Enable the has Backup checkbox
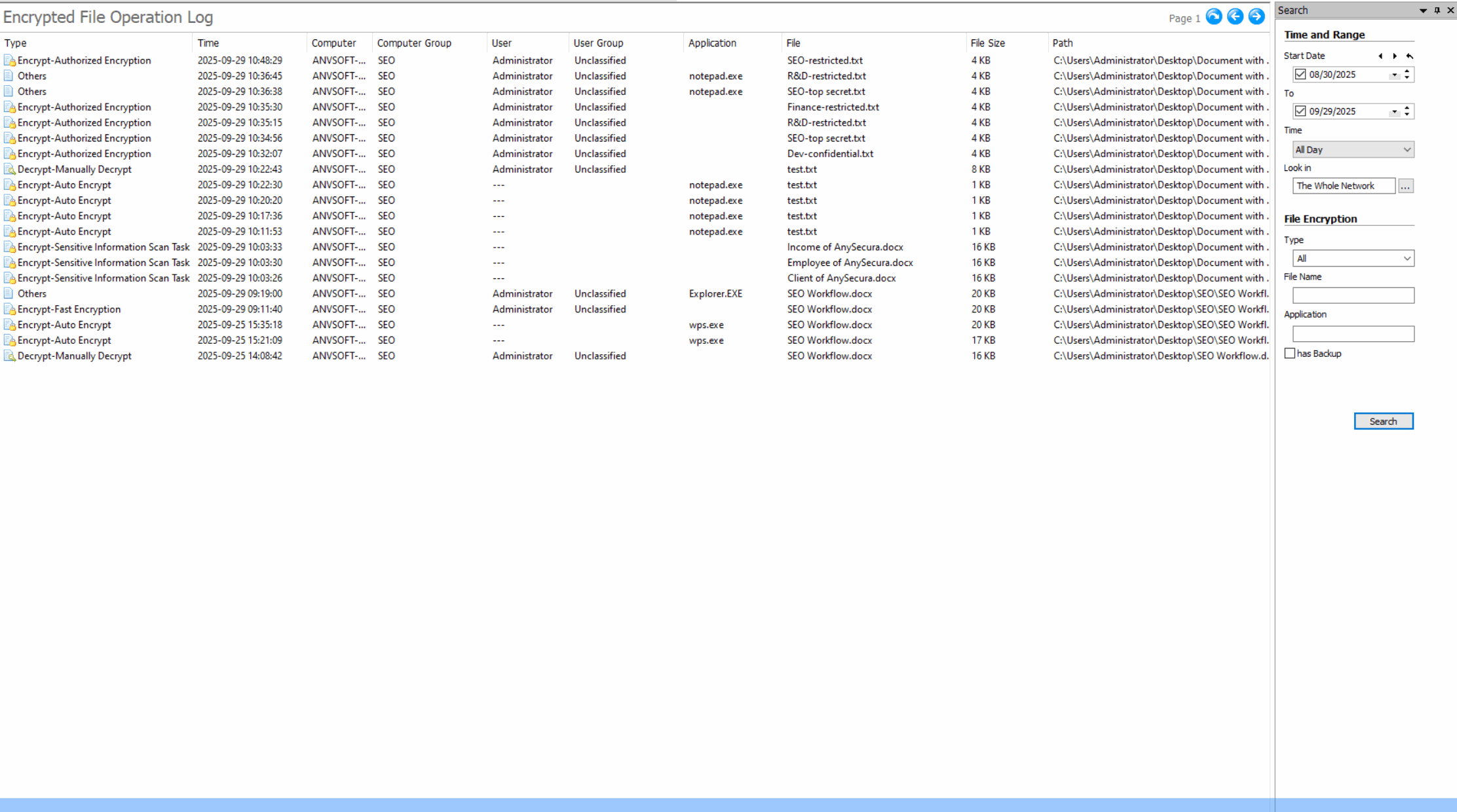The width and height of the screenshot is (1457, 812). (1290, 353)
